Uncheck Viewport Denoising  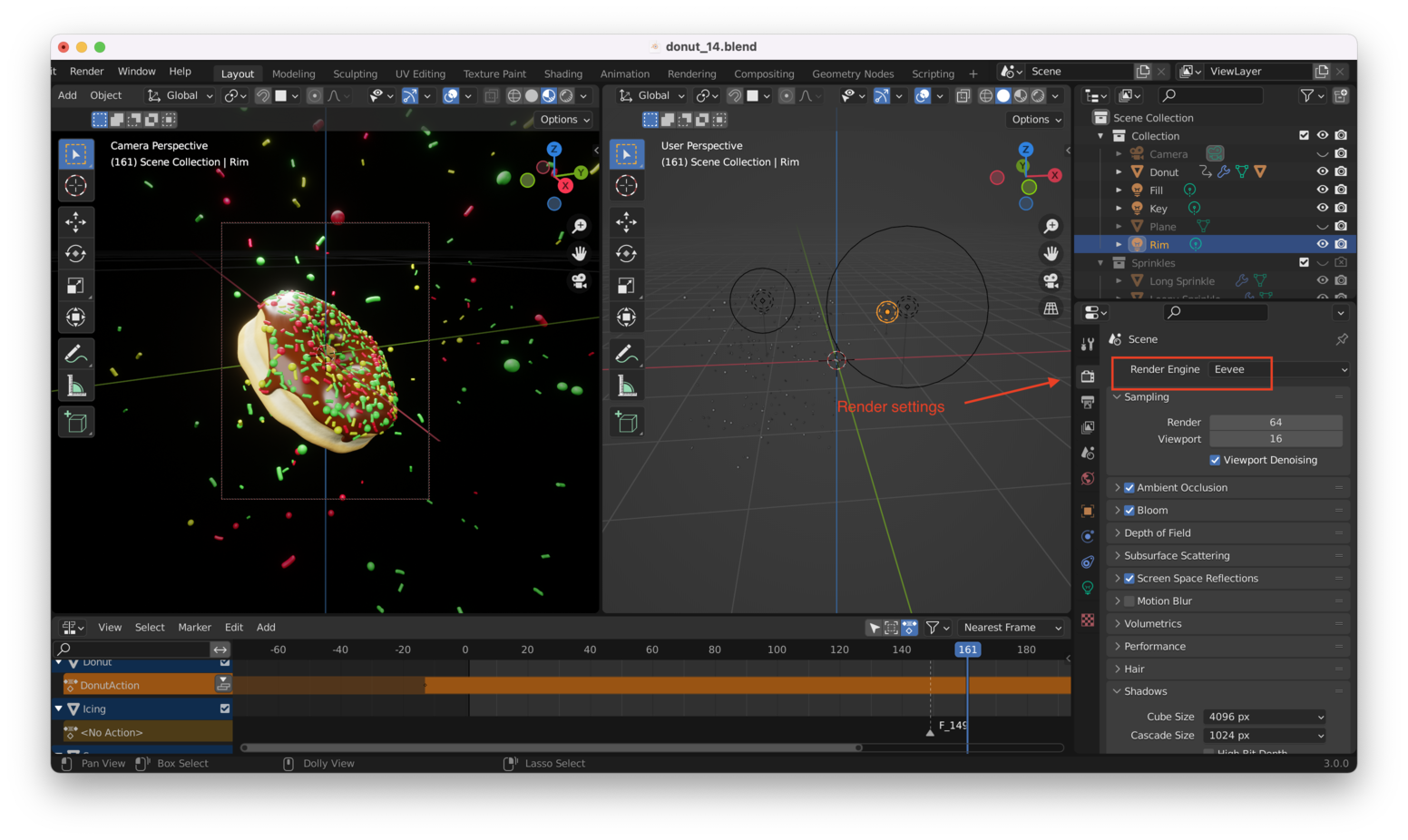1216,460
